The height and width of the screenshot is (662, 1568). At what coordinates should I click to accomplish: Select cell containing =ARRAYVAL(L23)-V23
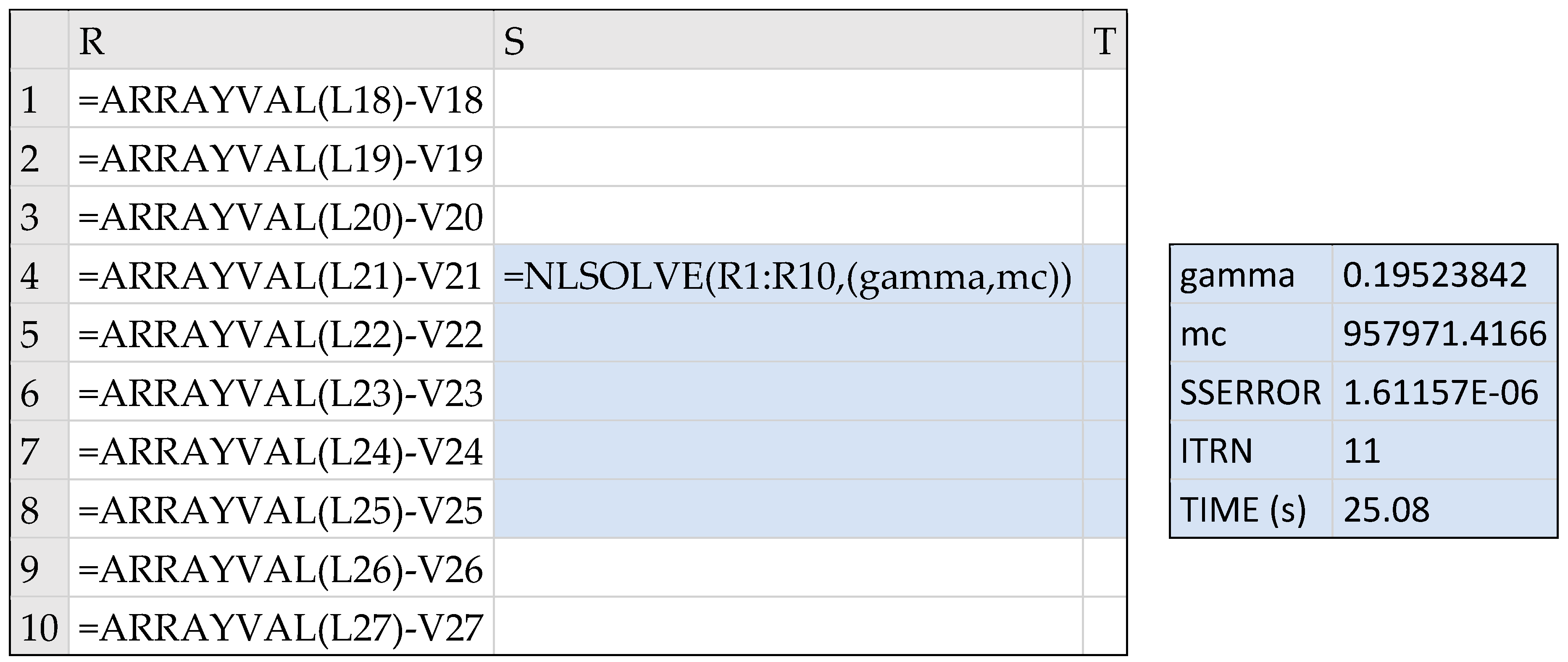pyautogui.click(x=281, y=392)
